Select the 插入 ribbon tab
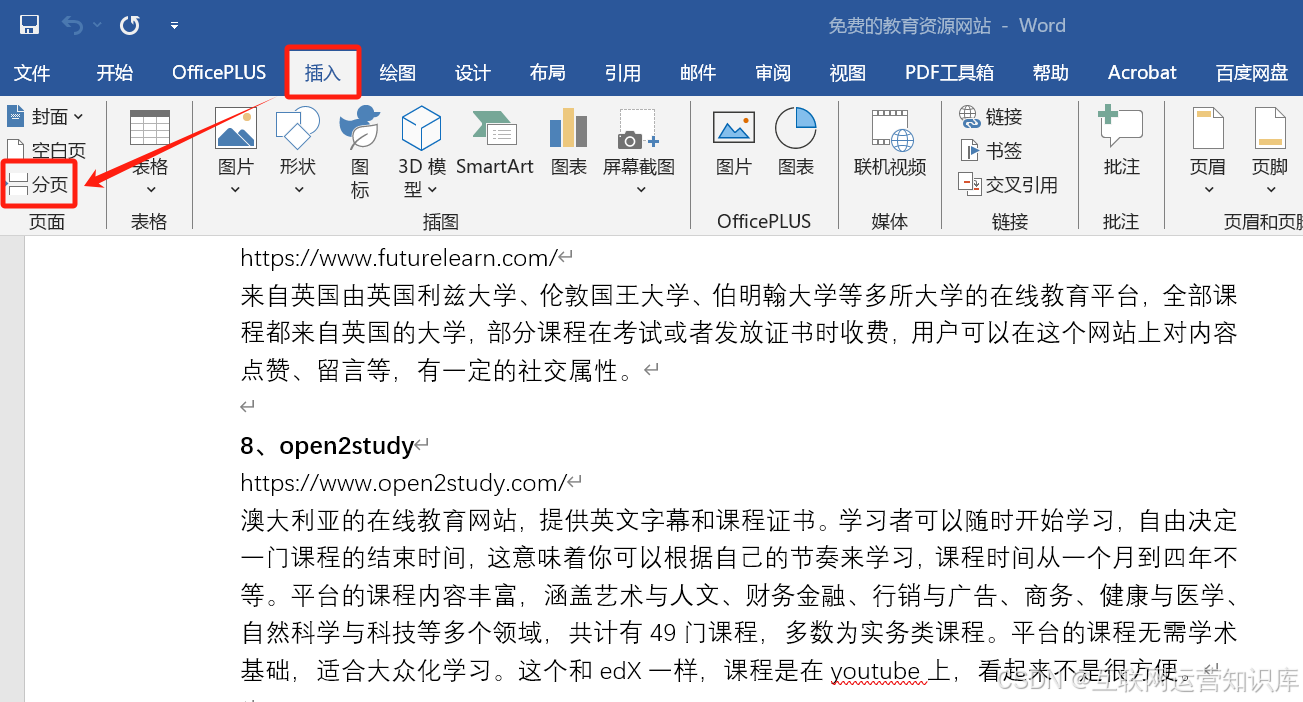1303x702 pixels. 323,73
